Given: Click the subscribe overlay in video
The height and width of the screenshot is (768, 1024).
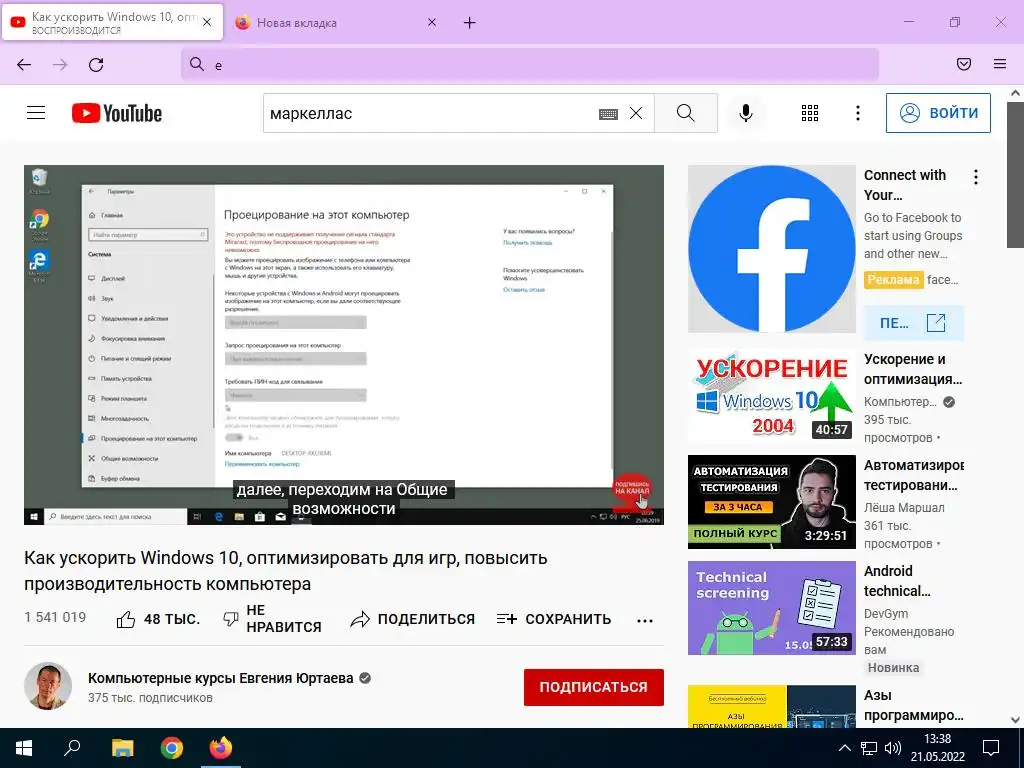Looking at the screenshot, I should (632, 491).
